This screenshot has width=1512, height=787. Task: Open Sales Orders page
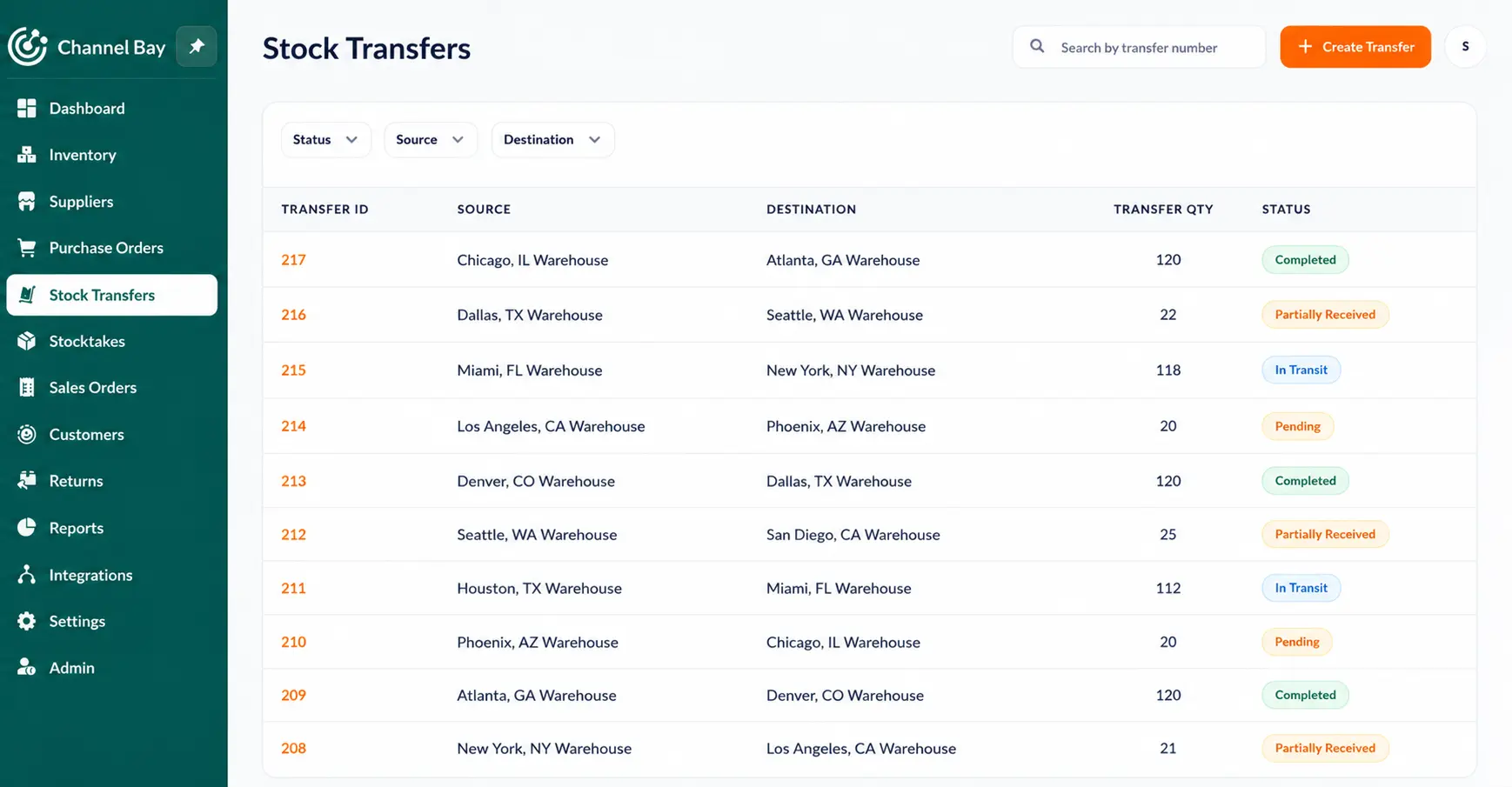click(x=111, y=388)
